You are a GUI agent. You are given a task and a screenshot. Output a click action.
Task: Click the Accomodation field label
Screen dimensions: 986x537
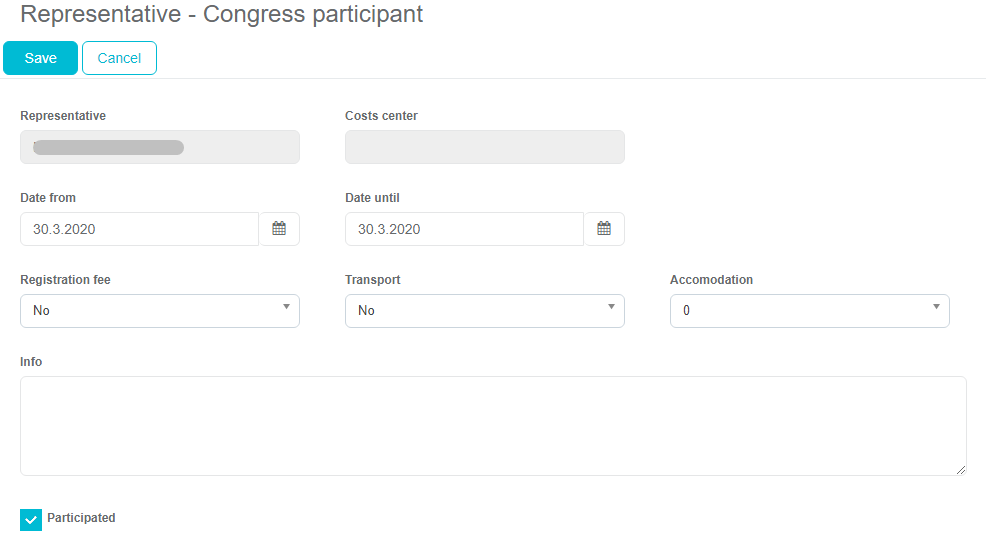(x=711, y=280)
